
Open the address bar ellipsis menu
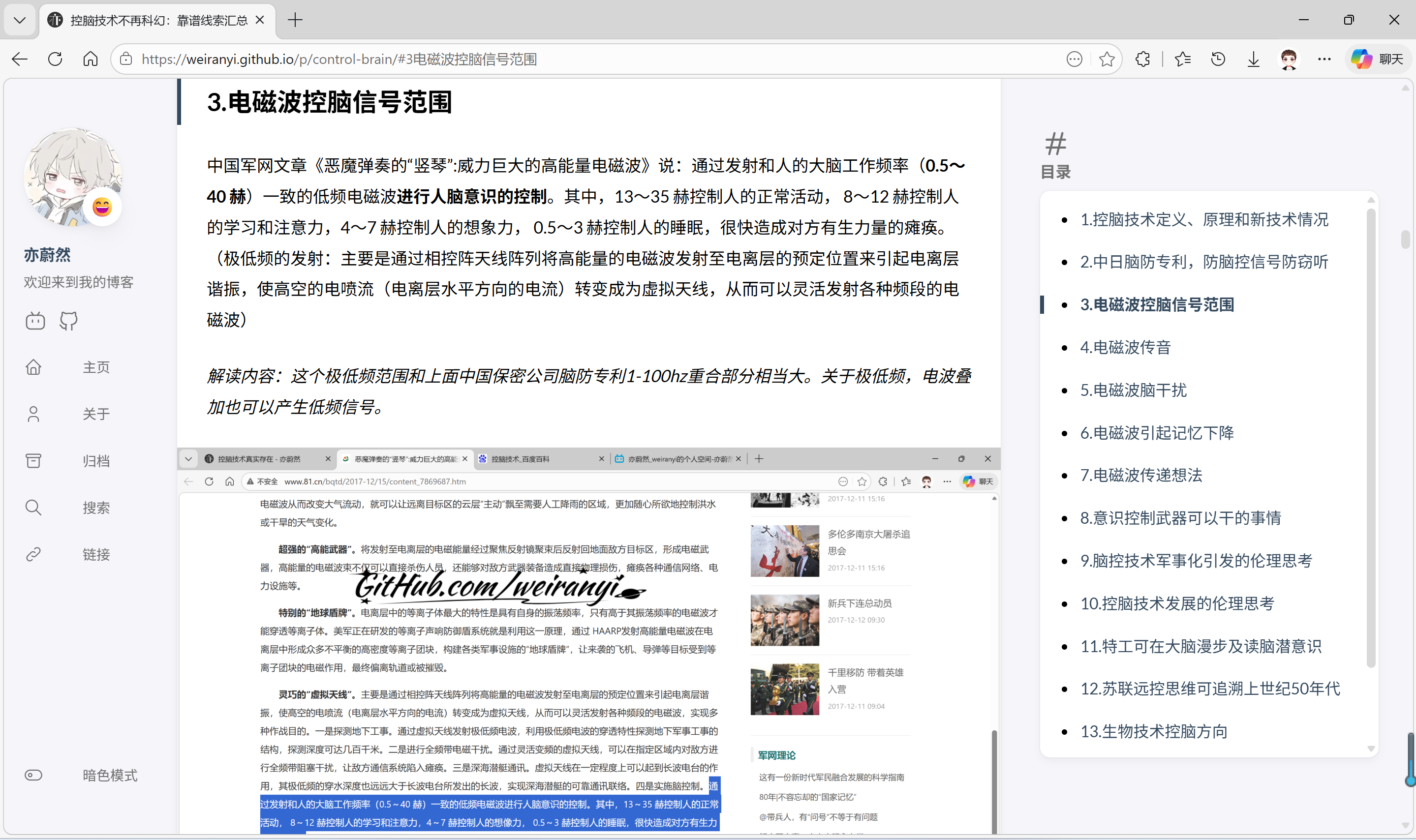pos(1074,59)
